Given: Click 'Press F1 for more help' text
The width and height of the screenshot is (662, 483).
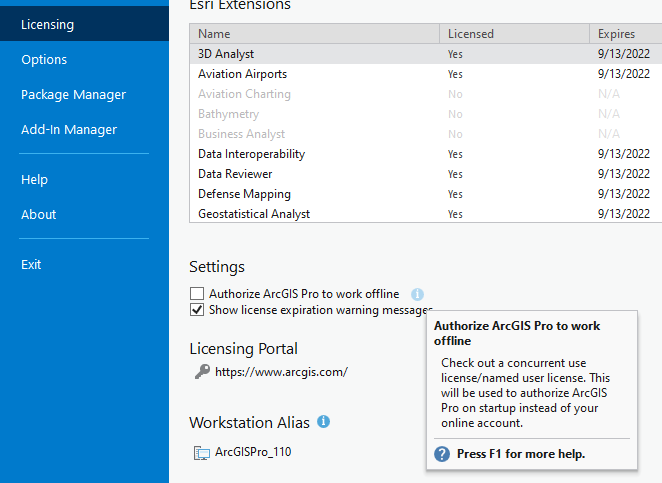Looking at the screenshot, I should point(521,454).
